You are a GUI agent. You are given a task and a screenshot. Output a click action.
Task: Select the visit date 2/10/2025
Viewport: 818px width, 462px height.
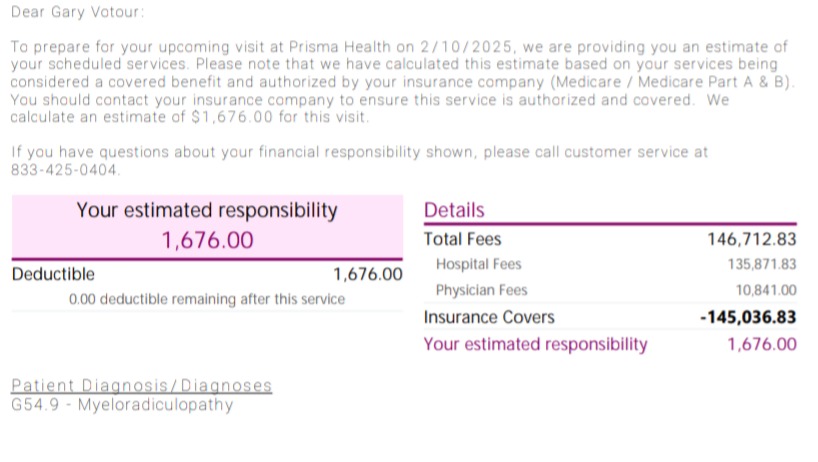tap(466, 47)
